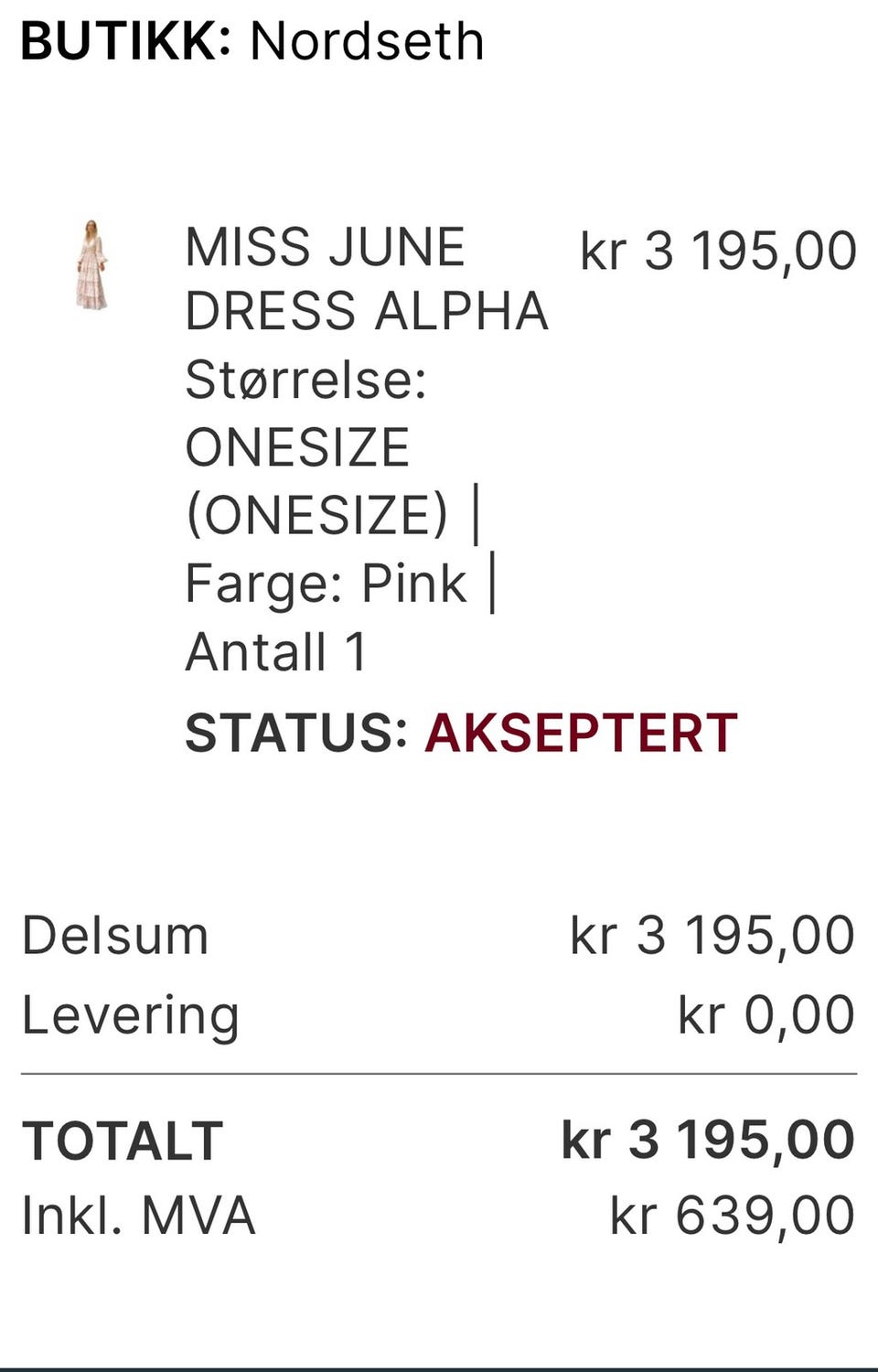Tap the Delsum label
878x1372 pixels.
115,936
